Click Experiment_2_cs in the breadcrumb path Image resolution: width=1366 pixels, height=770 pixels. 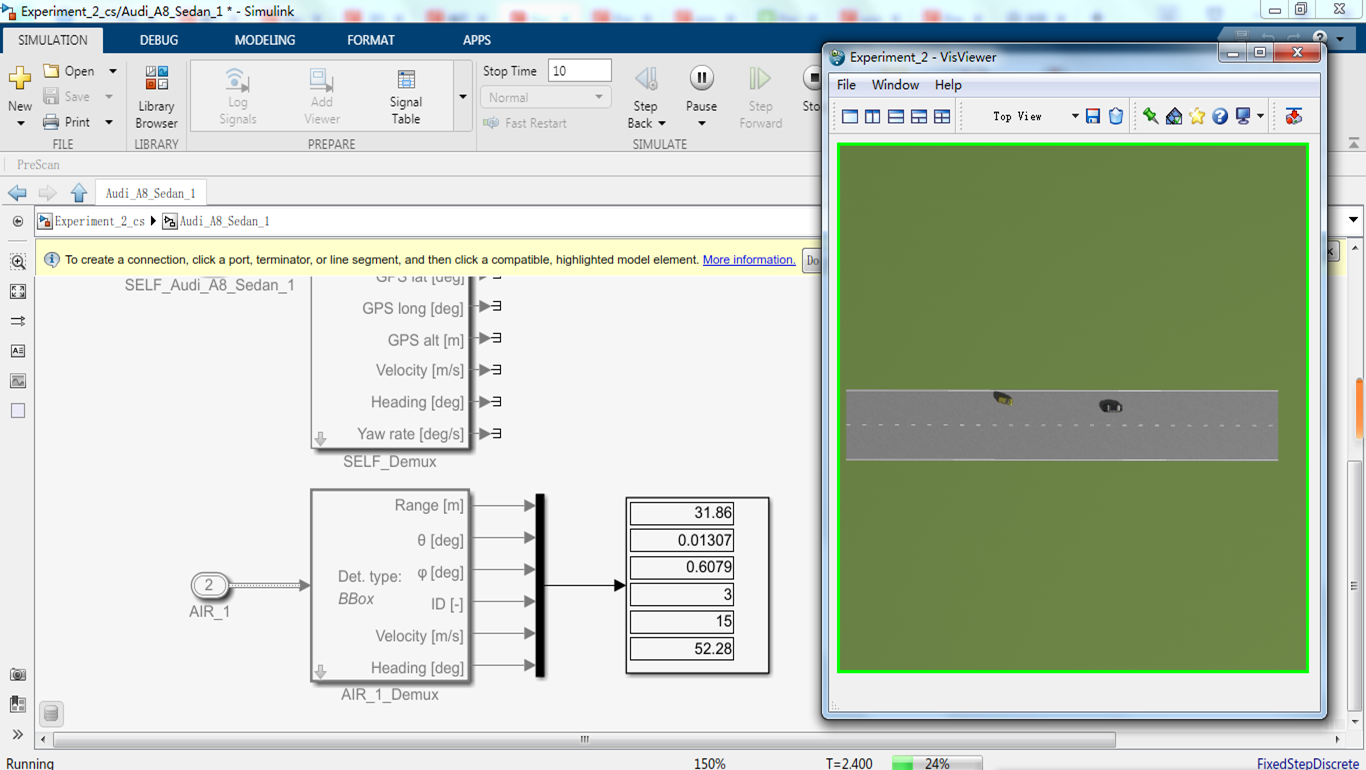pyautogui.click(x=99, y=221)
